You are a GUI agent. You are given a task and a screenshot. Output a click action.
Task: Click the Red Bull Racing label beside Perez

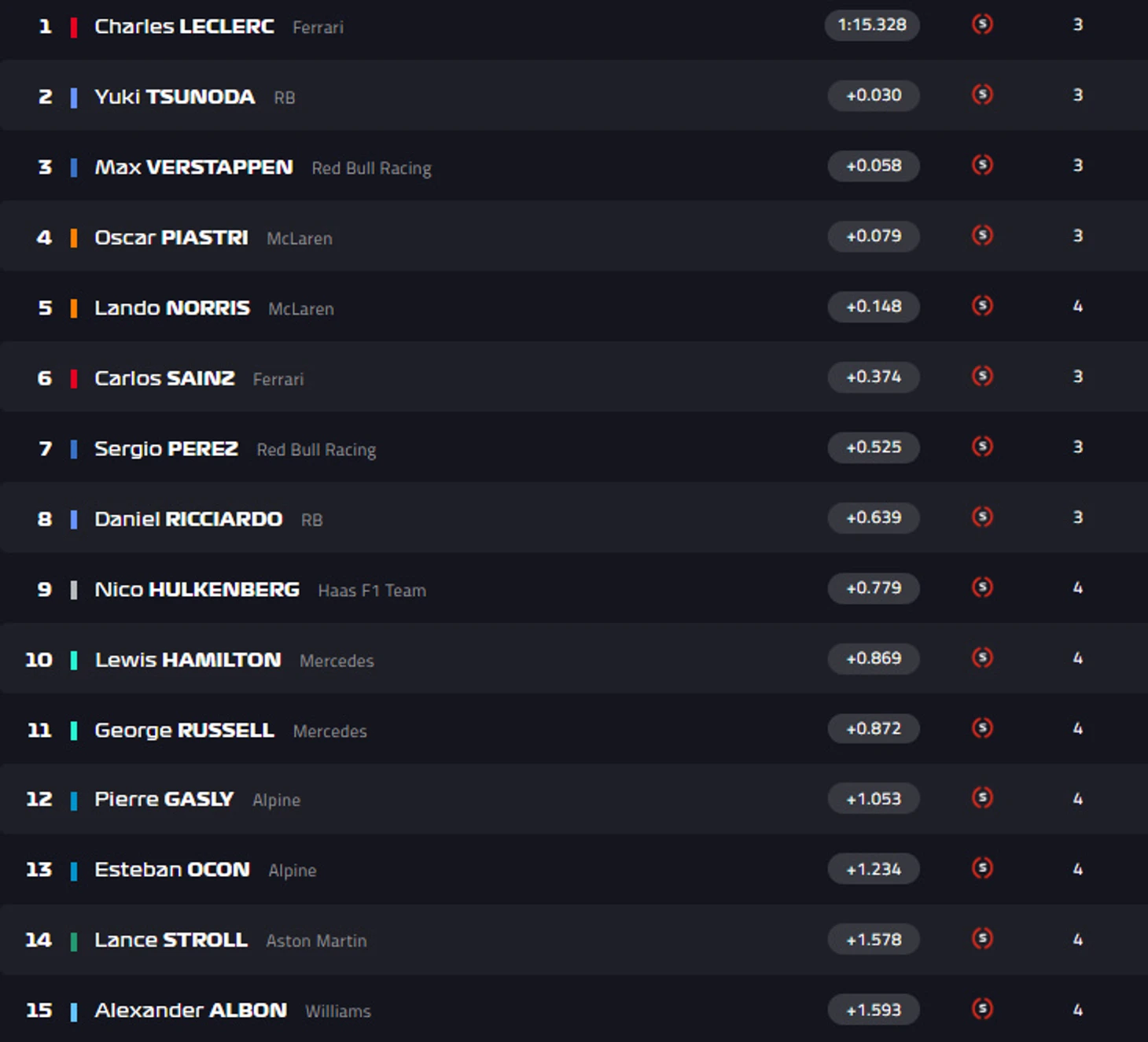pyautogui.click(x=316, y=450)
